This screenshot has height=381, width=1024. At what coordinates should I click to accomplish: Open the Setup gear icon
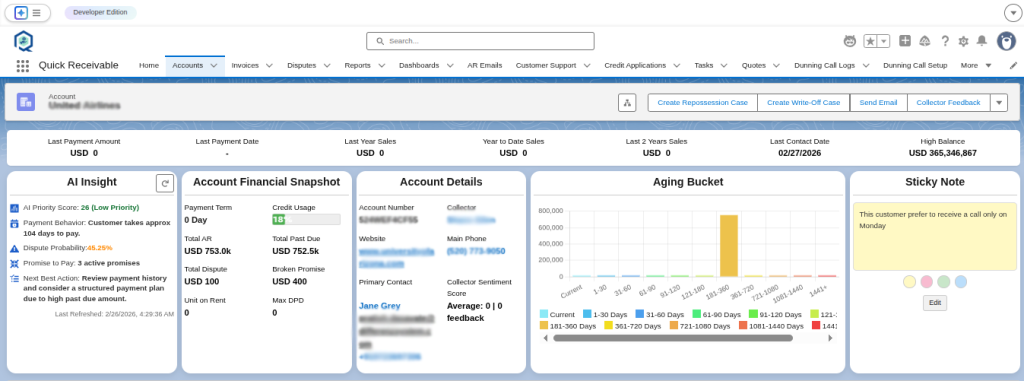(963, 41)
